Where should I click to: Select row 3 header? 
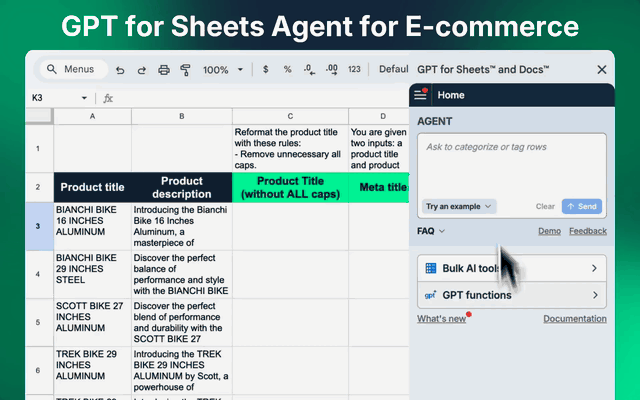point(39,227)
